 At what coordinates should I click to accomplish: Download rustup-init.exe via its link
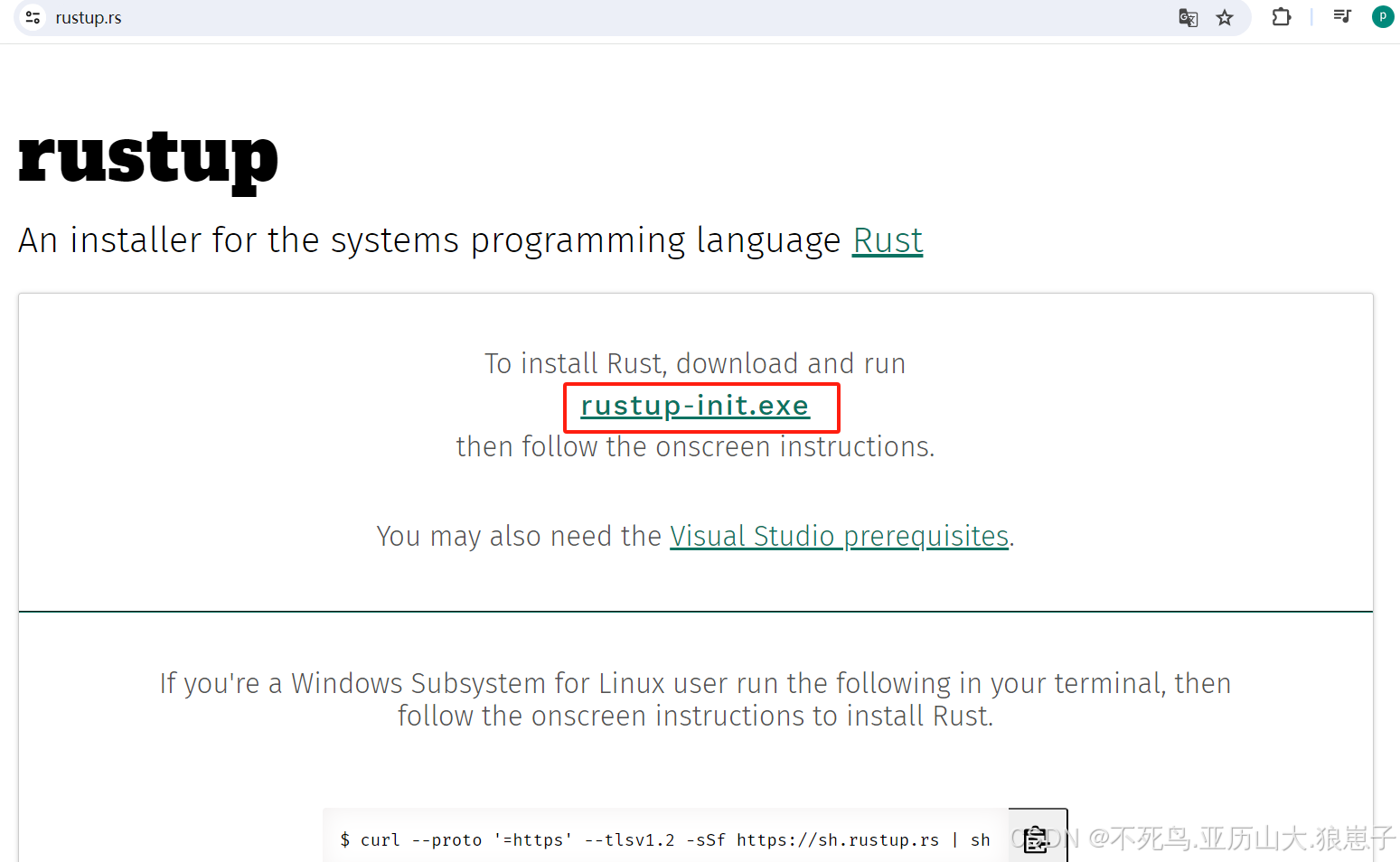point(694,406)
